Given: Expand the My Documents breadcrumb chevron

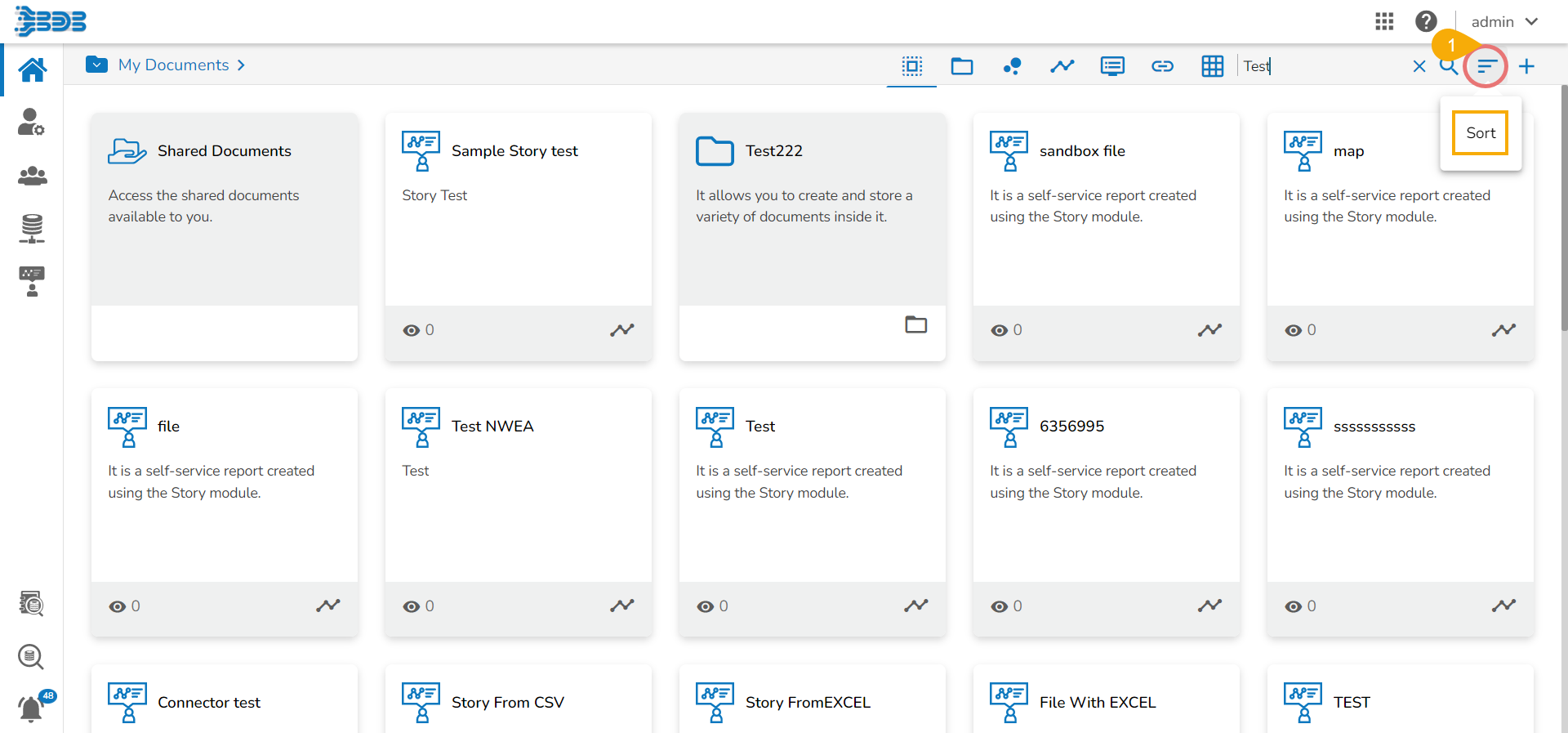Looking at the screenshot, I should tap(241, 65).
